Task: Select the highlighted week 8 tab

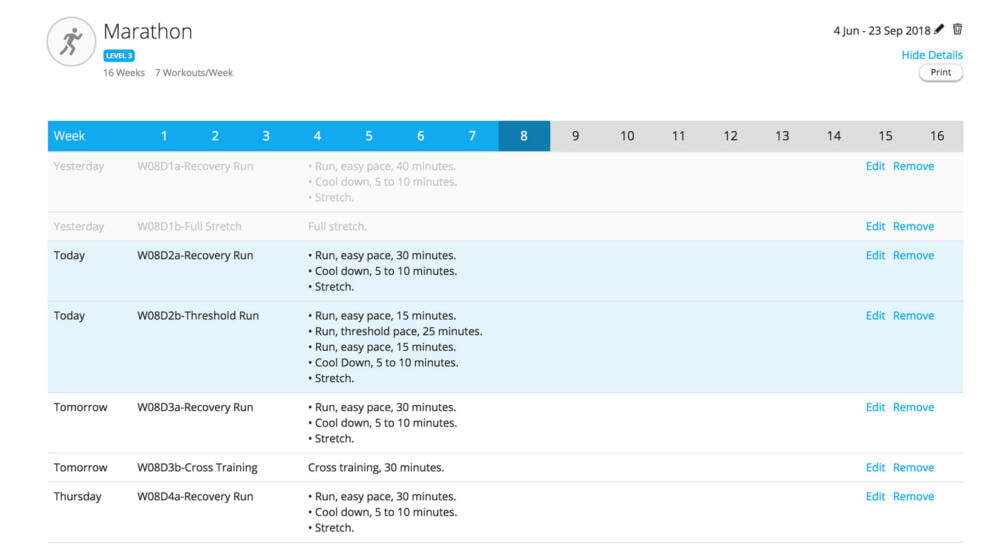Action: click(x=524, y=136)
